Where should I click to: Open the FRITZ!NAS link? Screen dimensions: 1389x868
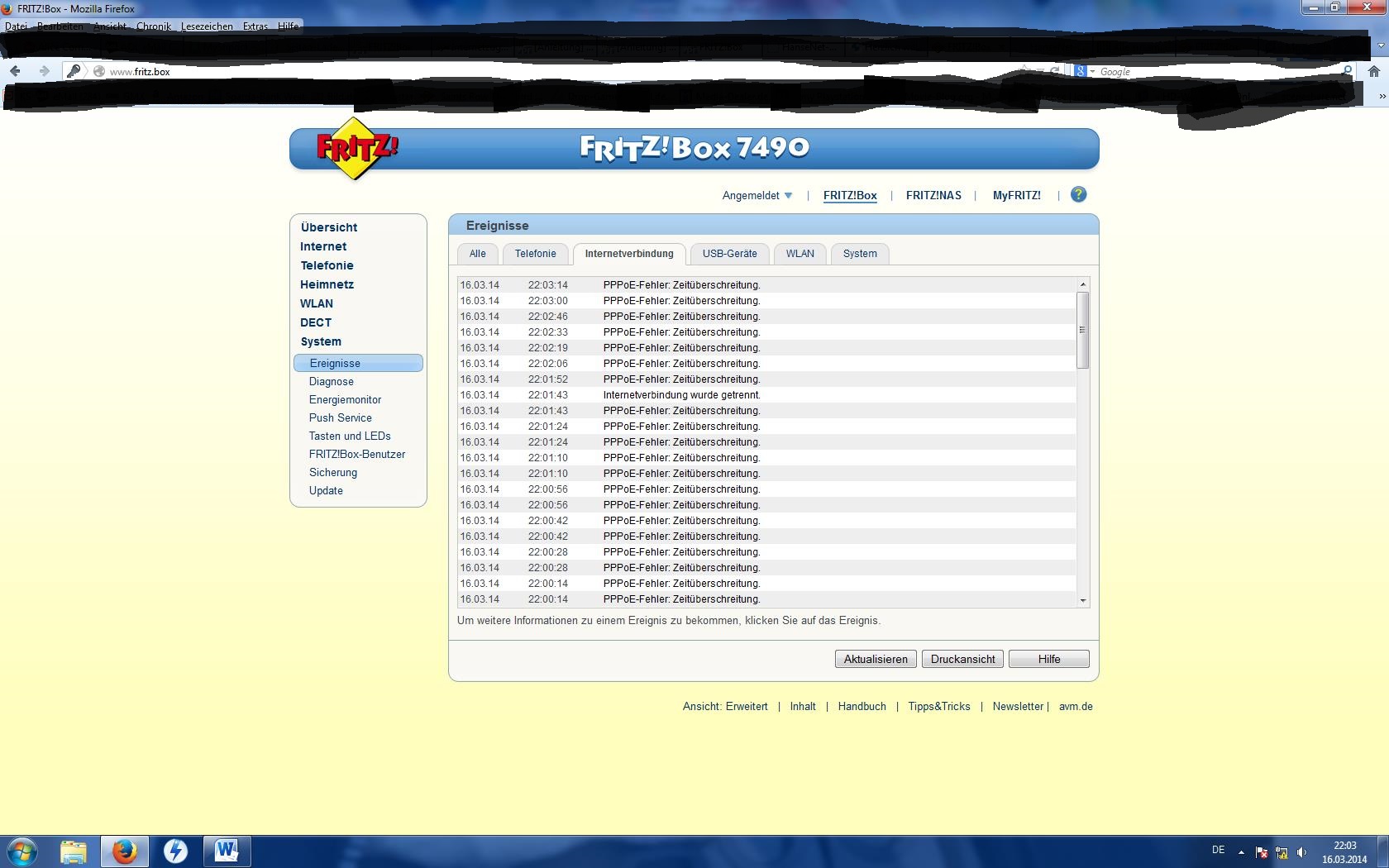point(933,196)
